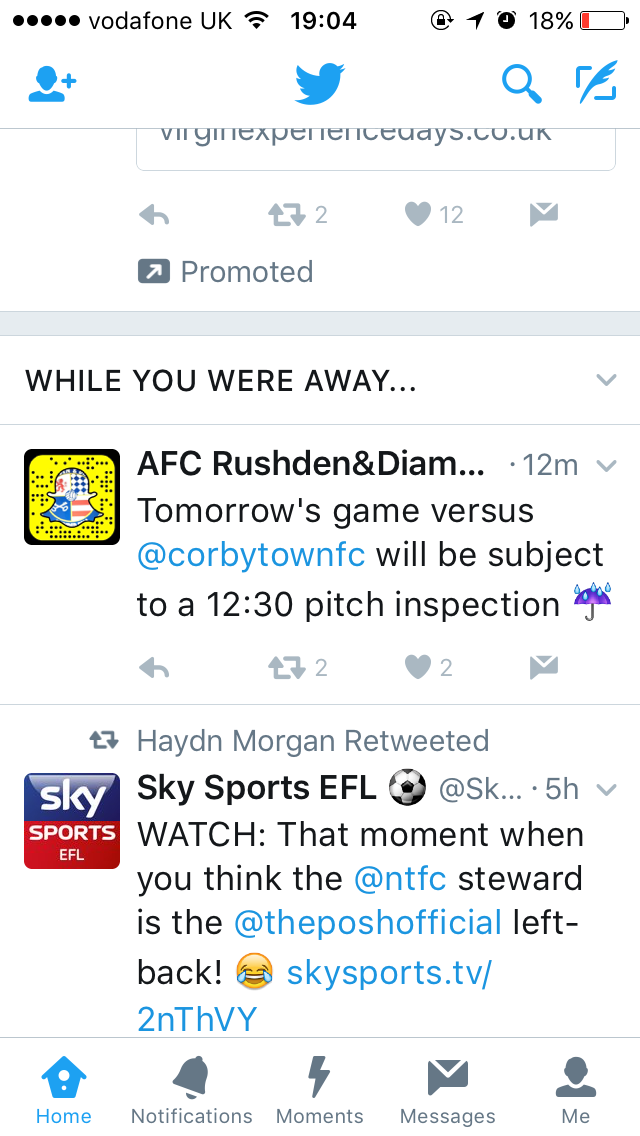Send the AFC Rushden tweet via direct message
The width and height of the screenshot is (640, 1136).
point(543,666)
